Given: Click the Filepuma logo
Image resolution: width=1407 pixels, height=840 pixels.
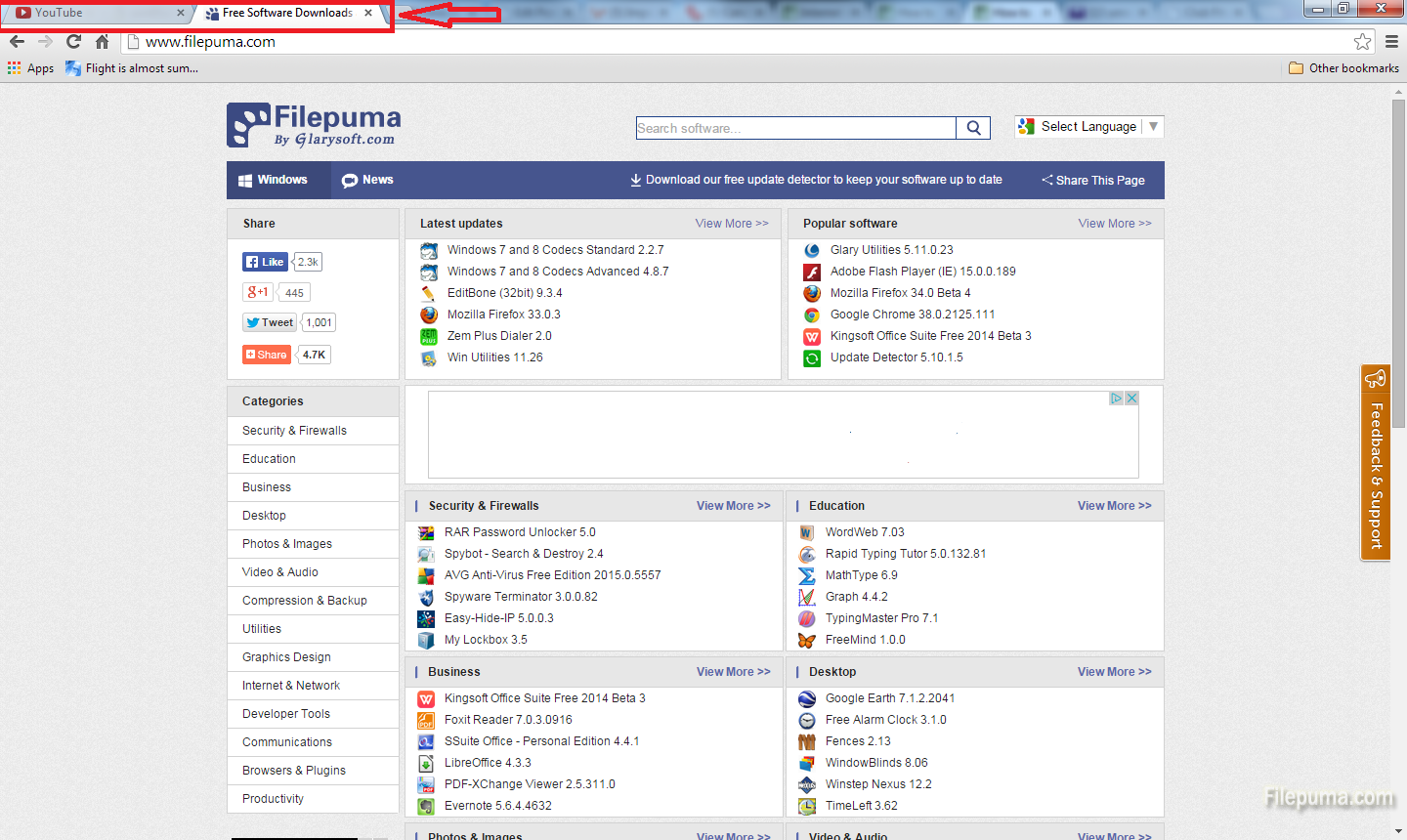Looking at the screenshot, I should 313,124.
